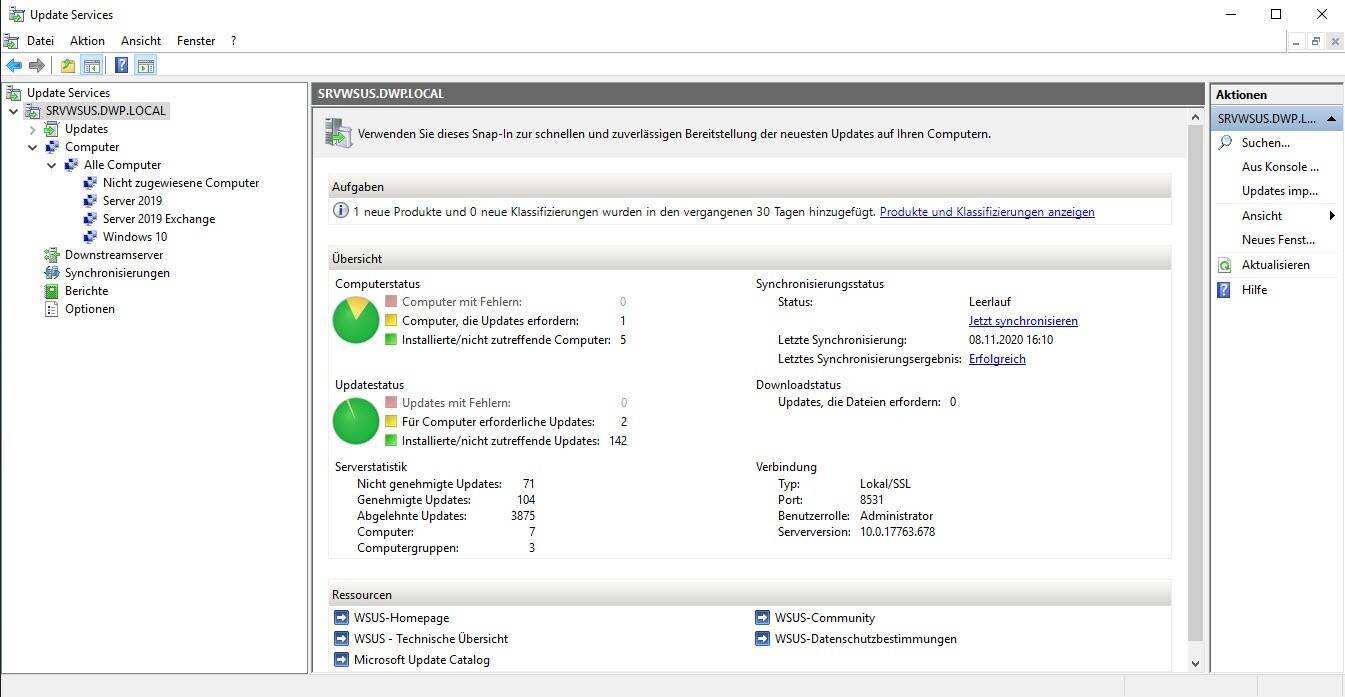Click the Jetzt synchronisieren link
1345x697 pixels.
pos(1023,321)
